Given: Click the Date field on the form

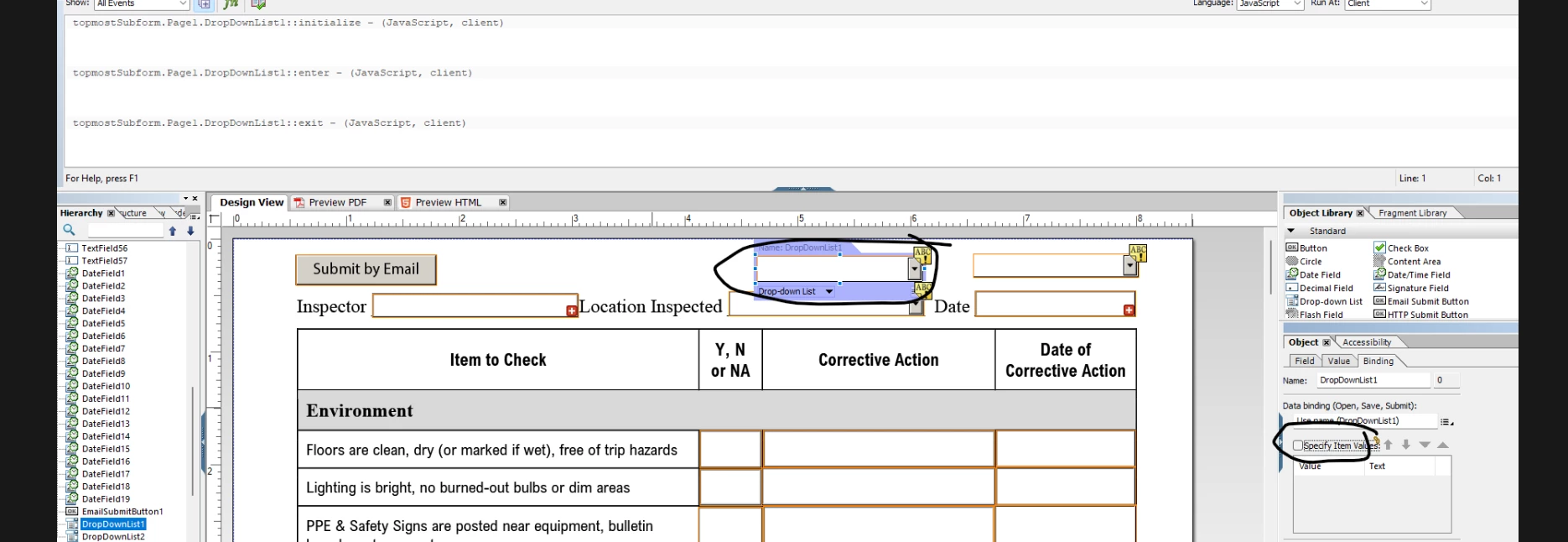Looking at the screenshot, I should [x=1055, y=304].
